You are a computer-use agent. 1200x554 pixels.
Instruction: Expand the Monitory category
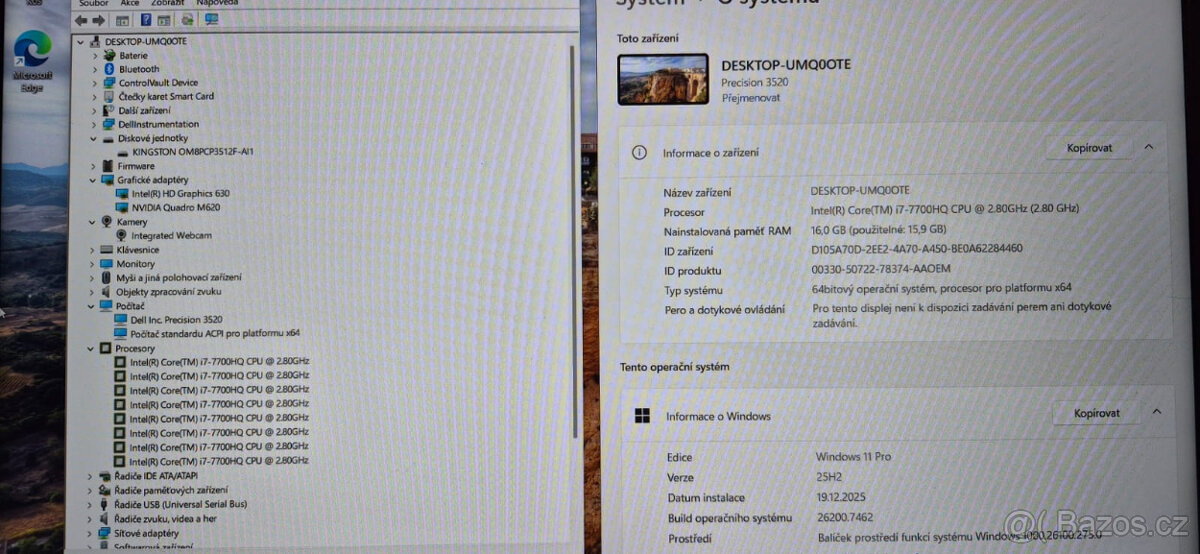point(94,263)
